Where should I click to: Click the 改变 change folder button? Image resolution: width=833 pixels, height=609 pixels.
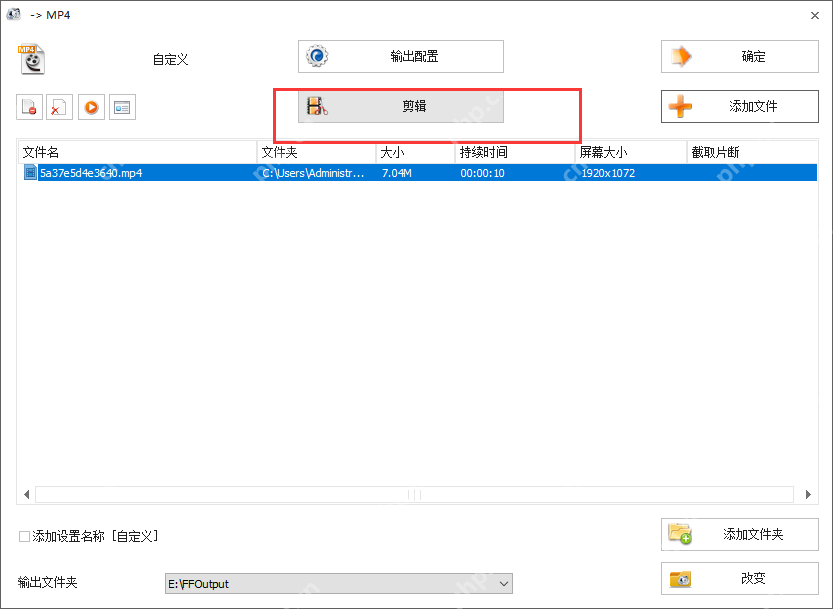coord(740,578)
